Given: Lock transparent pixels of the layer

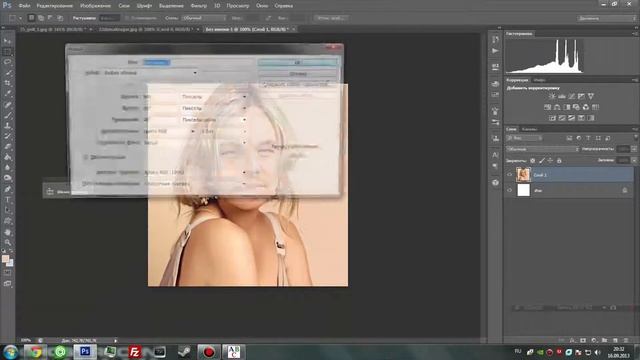Looking at the screenshot, I should pos(533,160).
